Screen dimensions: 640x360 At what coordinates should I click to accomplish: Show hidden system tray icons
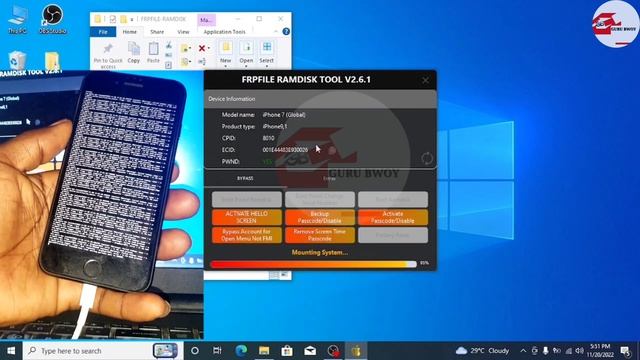click(523, 351)
